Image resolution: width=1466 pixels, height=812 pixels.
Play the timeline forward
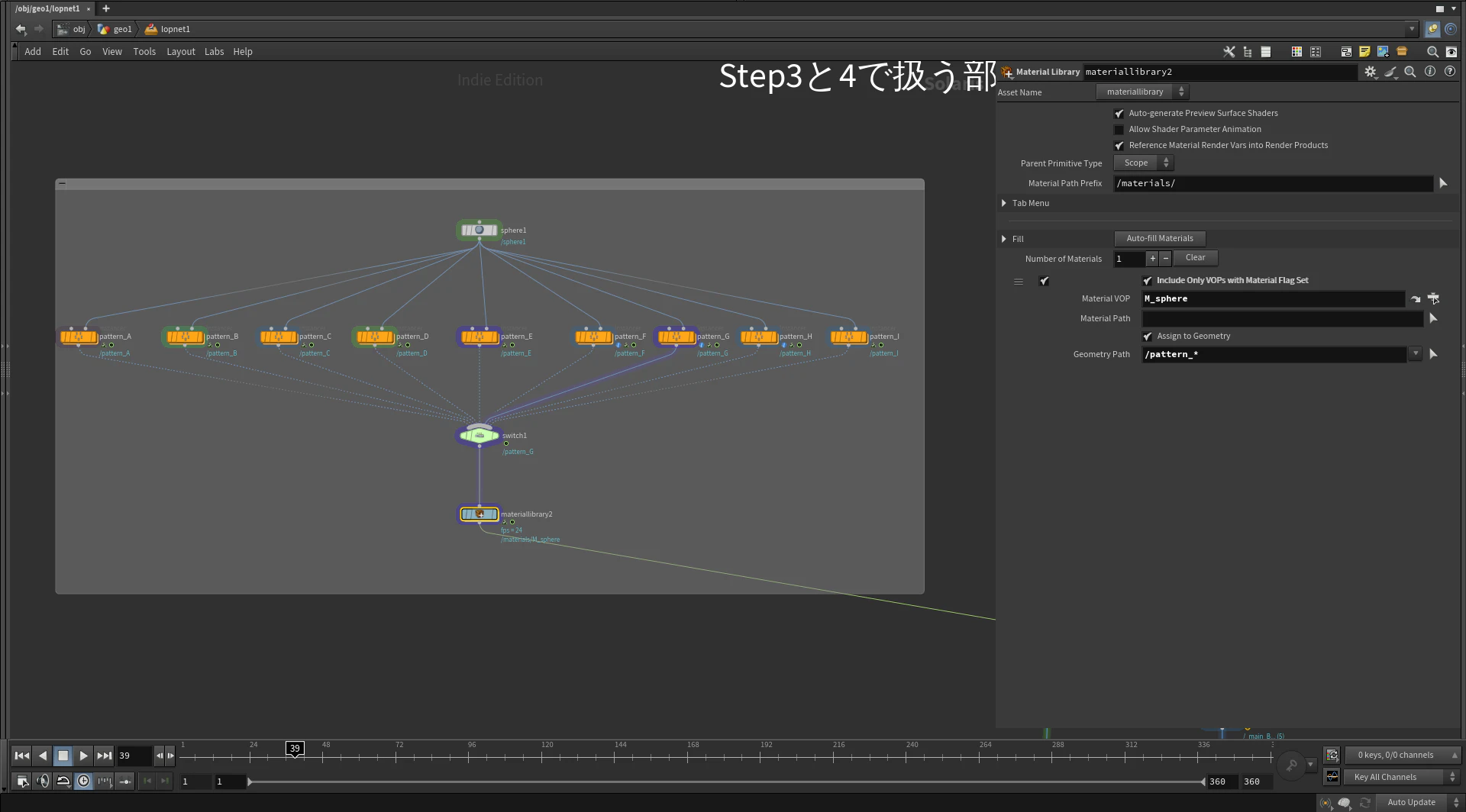click(83, 756)
